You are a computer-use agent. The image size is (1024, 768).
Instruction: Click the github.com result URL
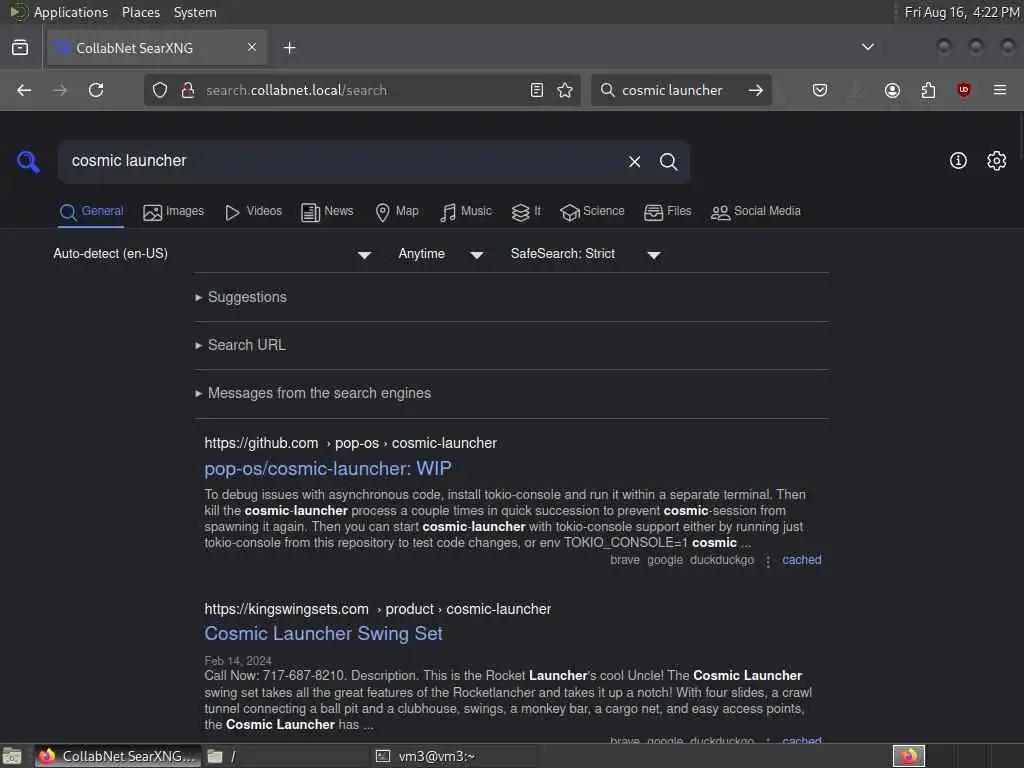click(x=351, y=443)
